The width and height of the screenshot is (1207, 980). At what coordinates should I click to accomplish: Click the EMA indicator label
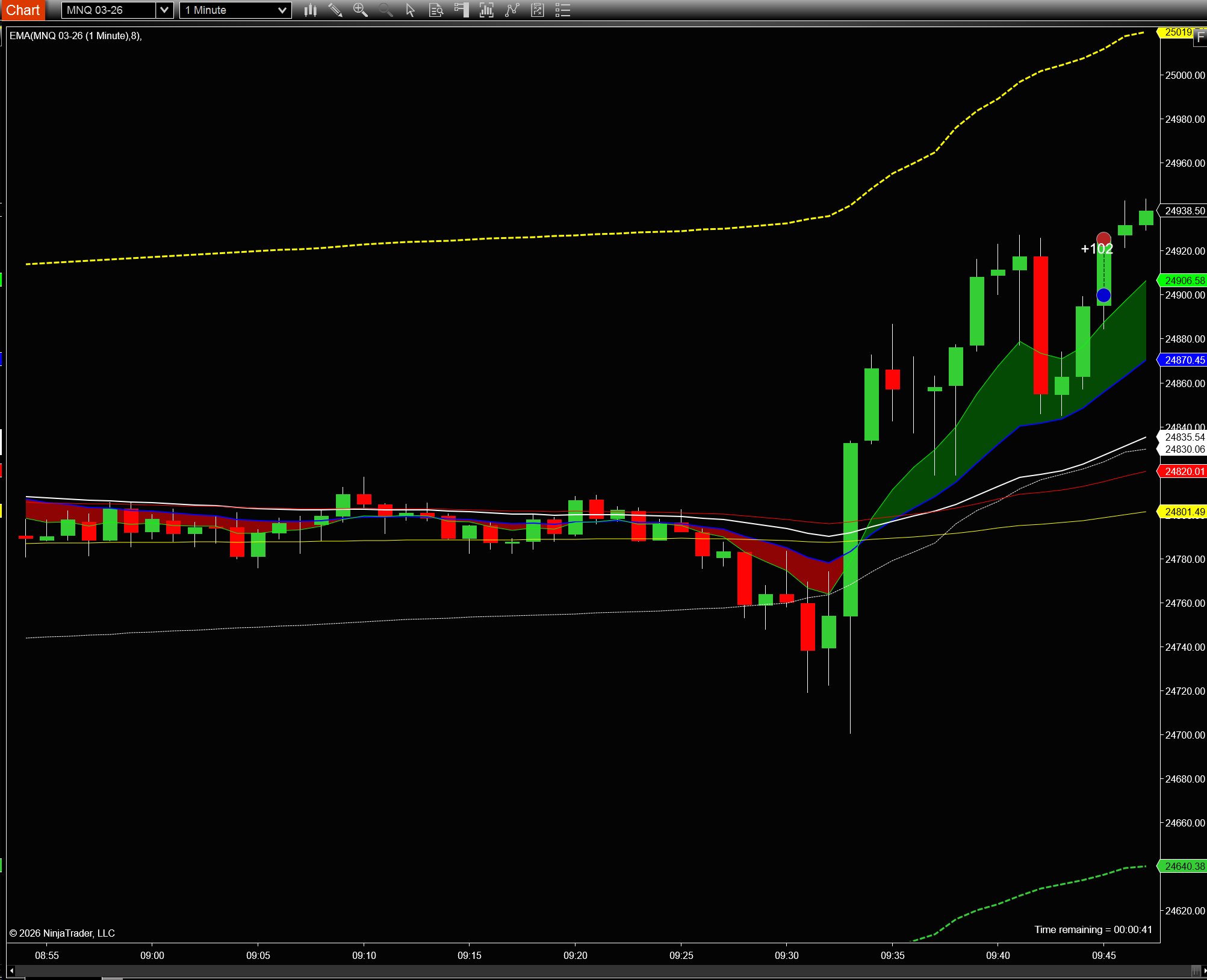(75, 36)
